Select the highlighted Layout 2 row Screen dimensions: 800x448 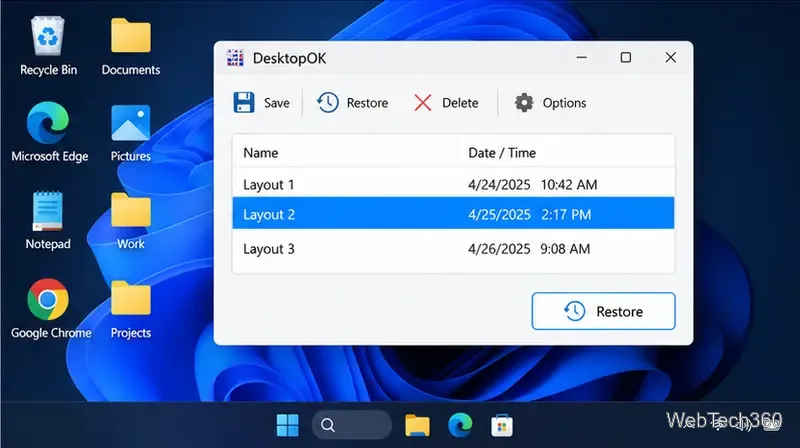click(453, 214)
